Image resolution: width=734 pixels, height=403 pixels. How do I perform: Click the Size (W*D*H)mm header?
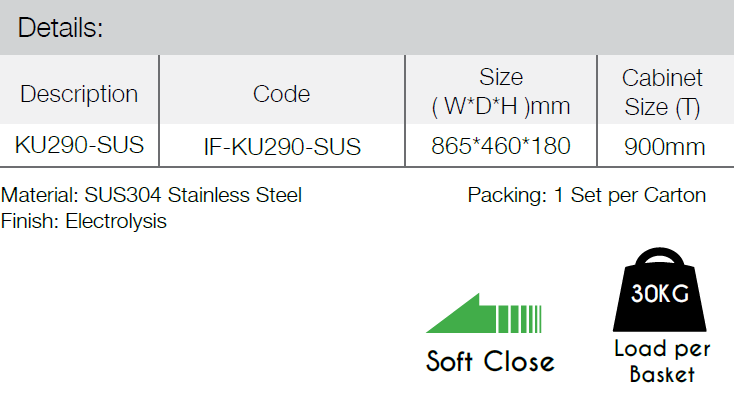(x=501, y=92)
